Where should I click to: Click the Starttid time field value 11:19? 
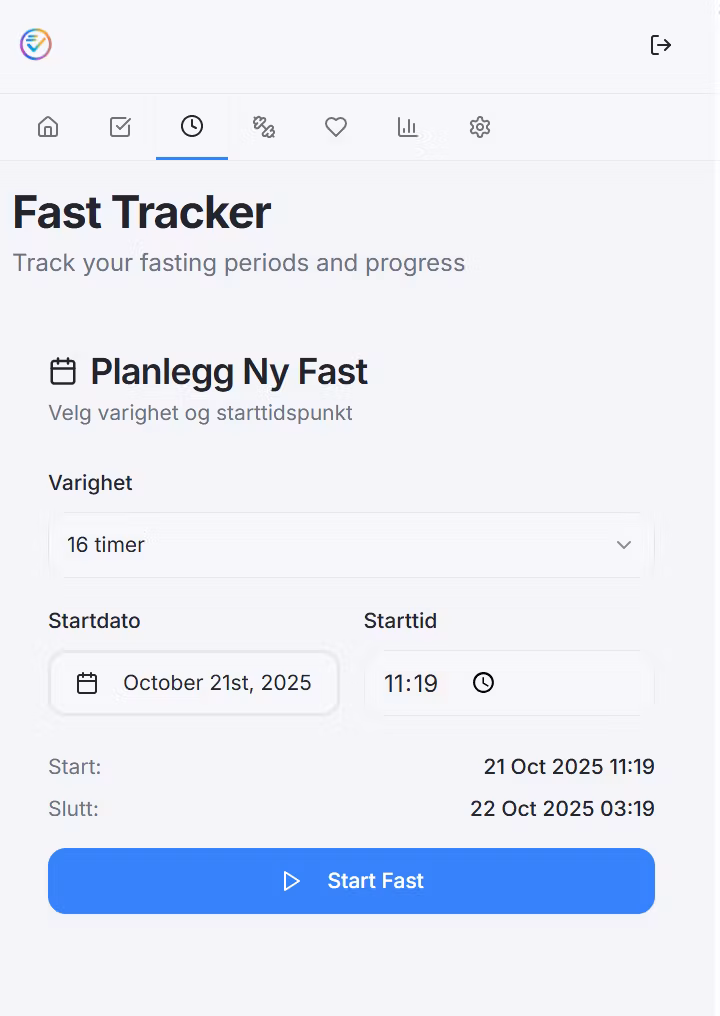(x=411, y=684)
